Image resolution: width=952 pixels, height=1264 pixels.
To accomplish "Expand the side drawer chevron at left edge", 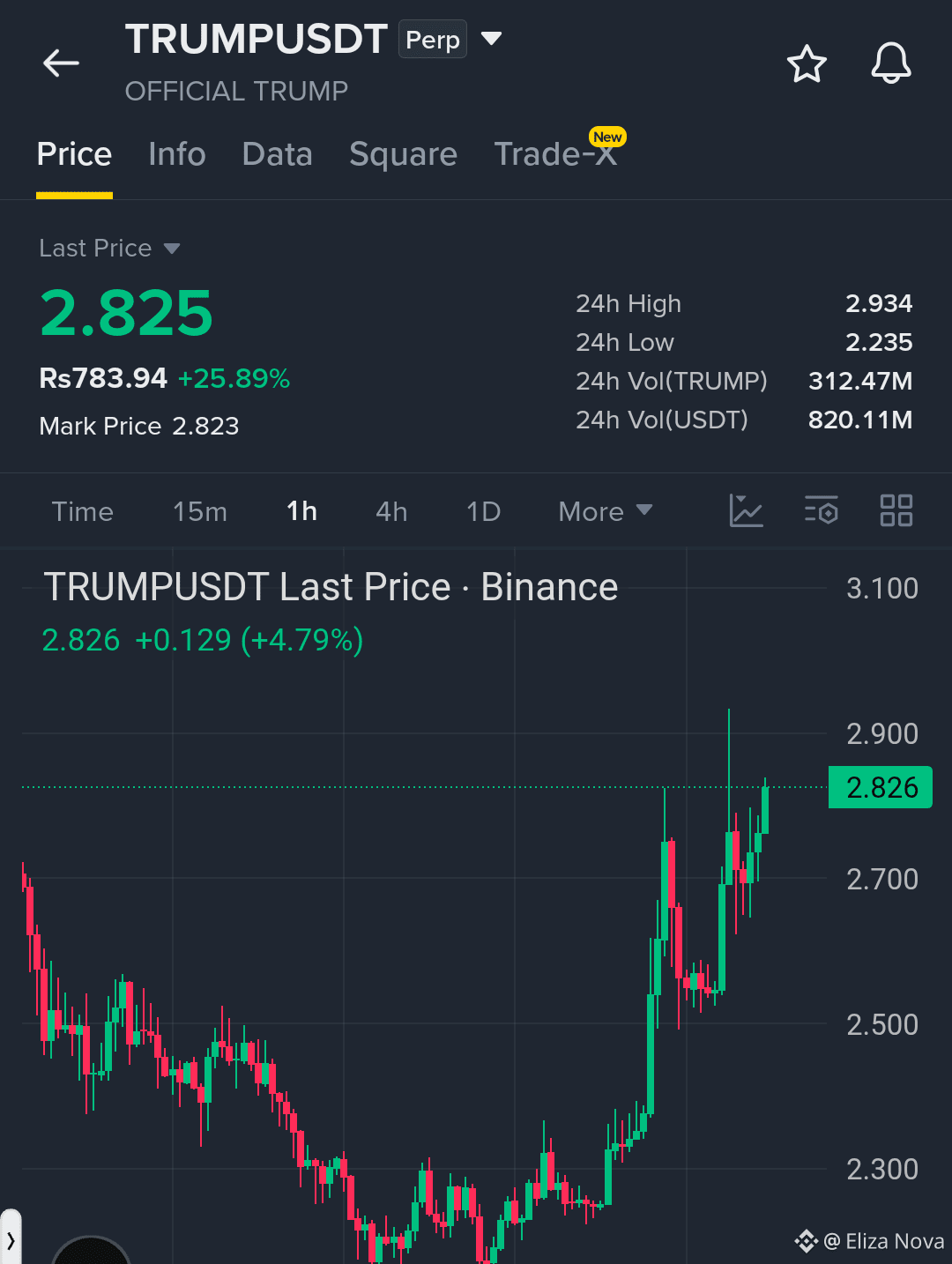I will pyautogui.click(x=11, y=1239).
